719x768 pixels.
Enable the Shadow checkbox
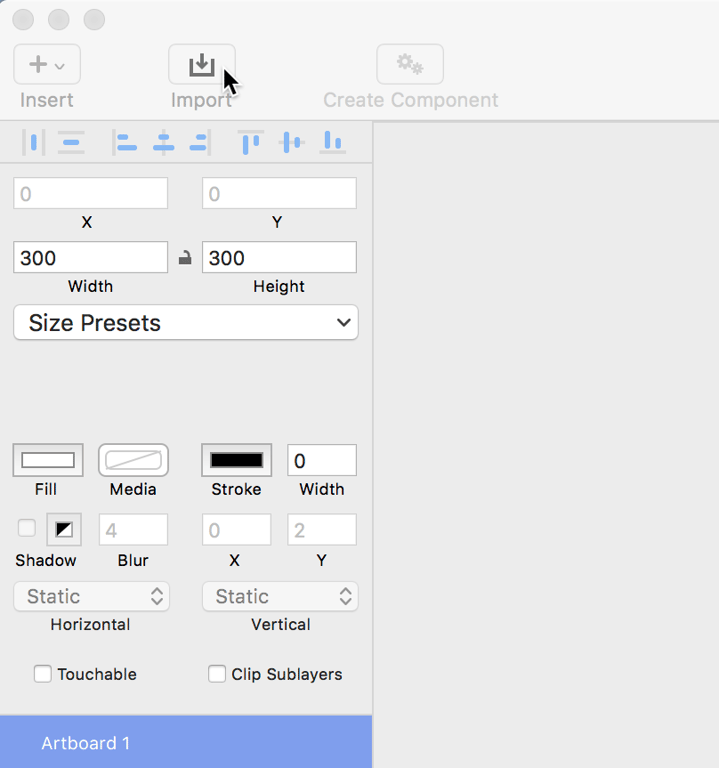[27, 528]
